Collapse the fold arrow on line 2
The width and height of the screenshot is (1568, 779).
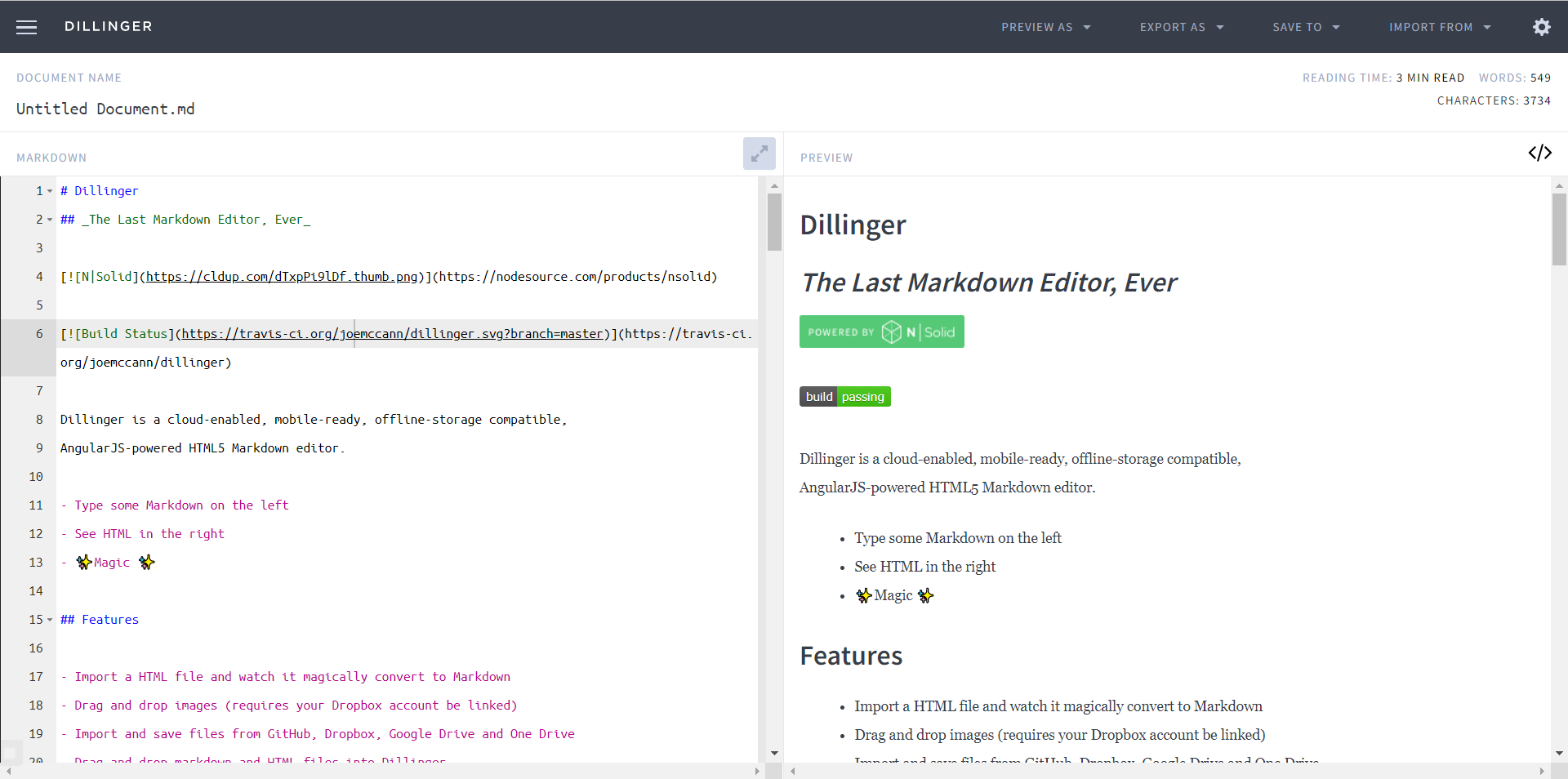(50, 220)
